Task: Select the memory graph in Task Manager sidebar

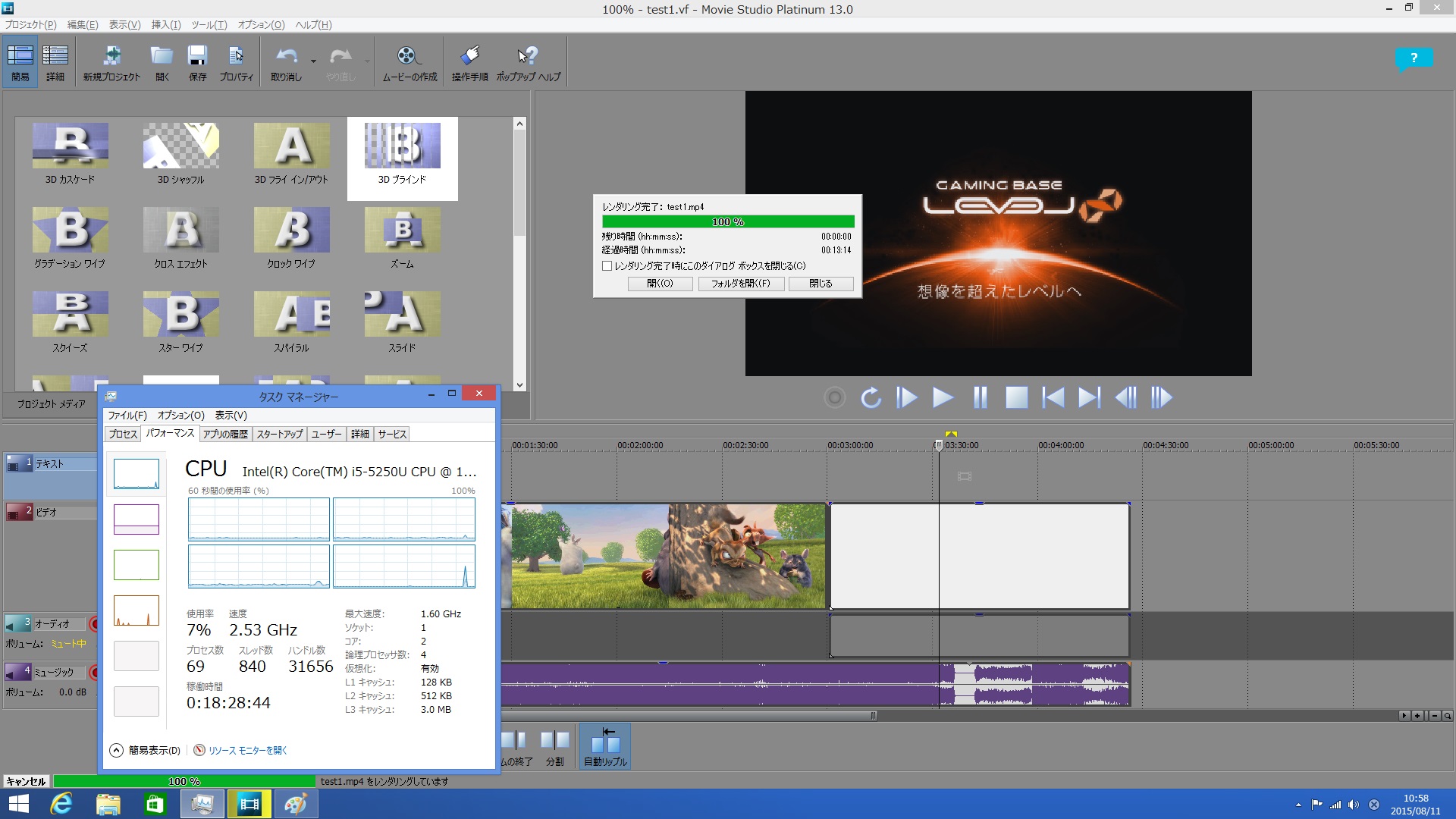Action: (136, 519)
